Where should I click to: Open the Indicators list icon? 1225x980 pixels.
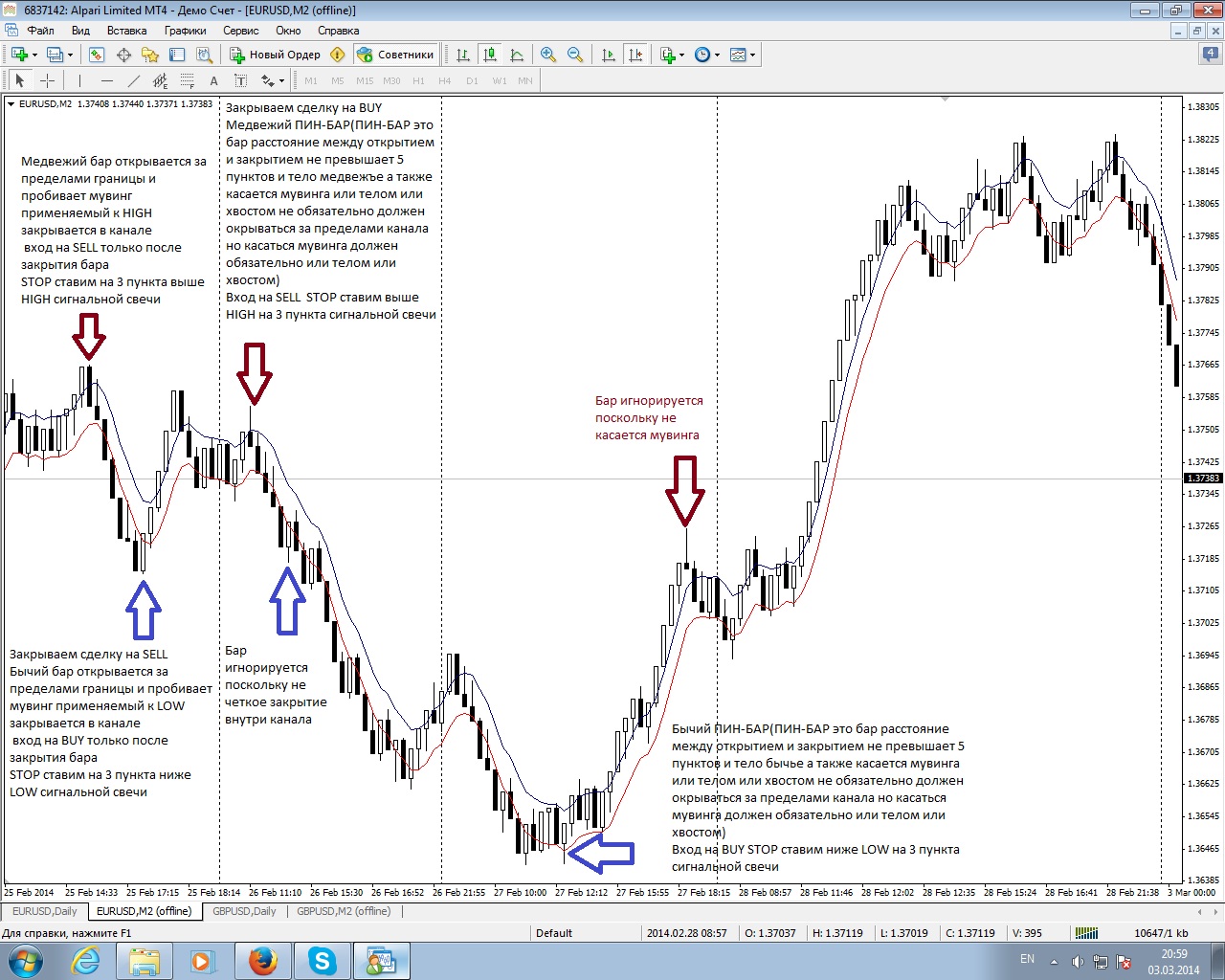coord(668,55)
